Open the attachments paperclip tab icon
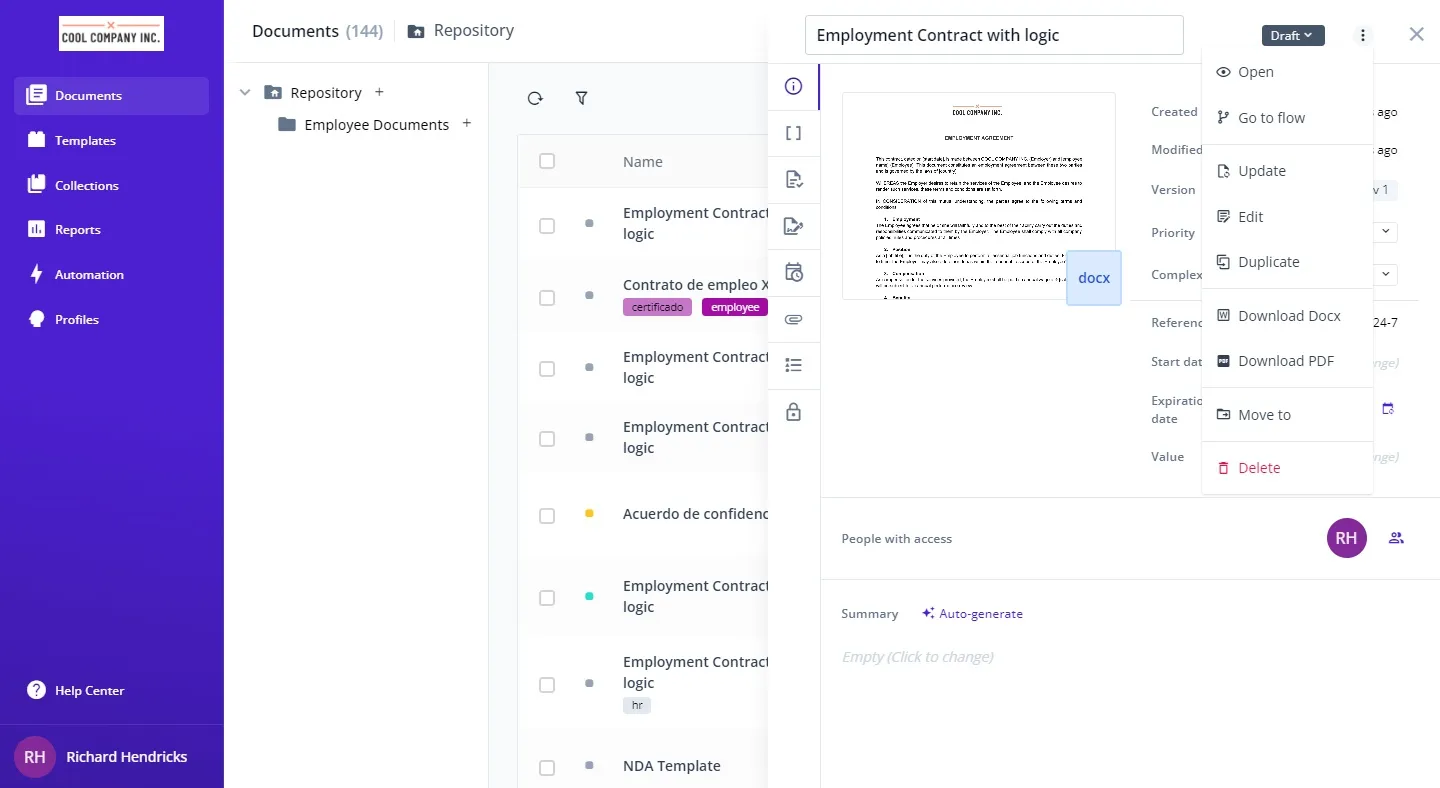Image resolution: width=1440 pixels, height=788 pixels. pyautogui.click(x=793, y=320)
